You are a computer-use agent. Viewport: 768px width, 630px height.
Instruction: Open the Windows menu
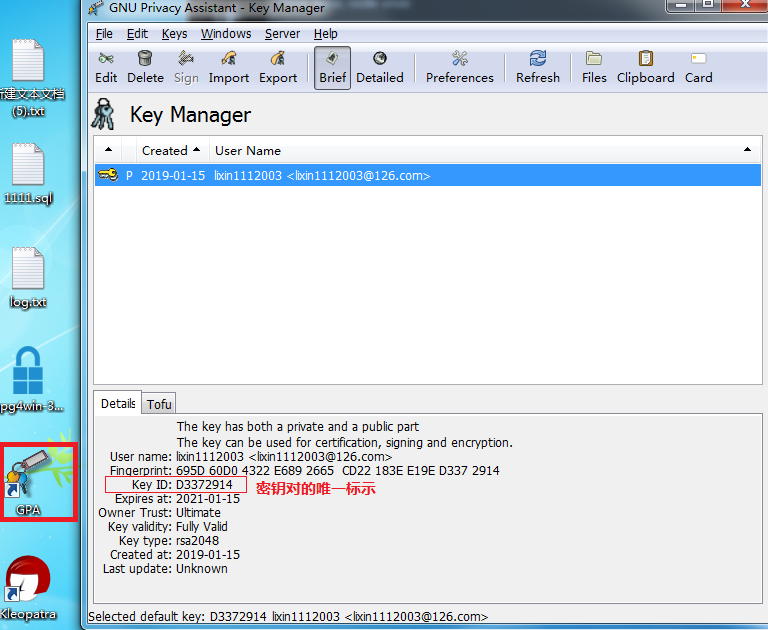coord(226,34)
